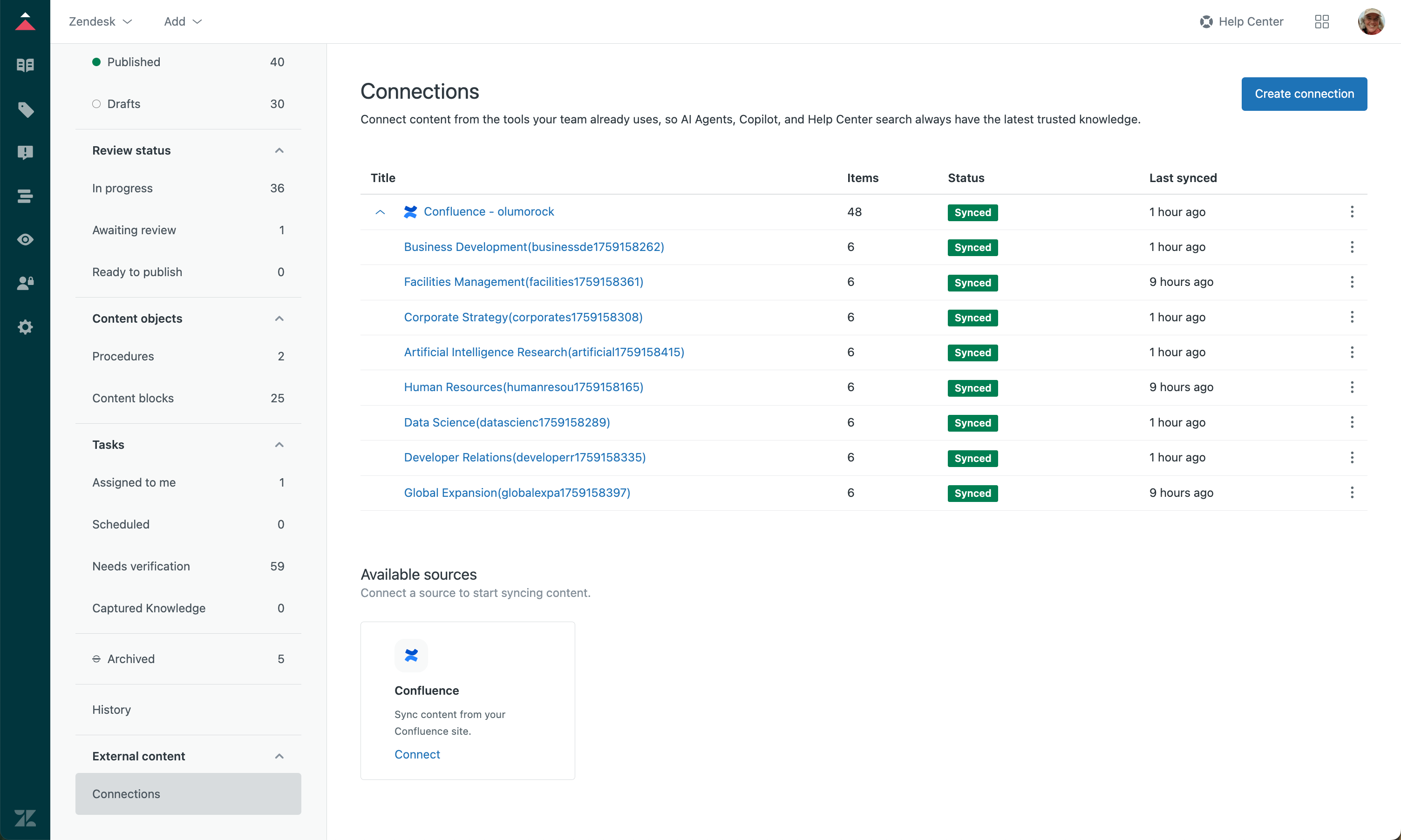Click the eye preview icon in sidebar
Image resolution: width=1401 pixels, height=840 pixels.
(25, 239)
